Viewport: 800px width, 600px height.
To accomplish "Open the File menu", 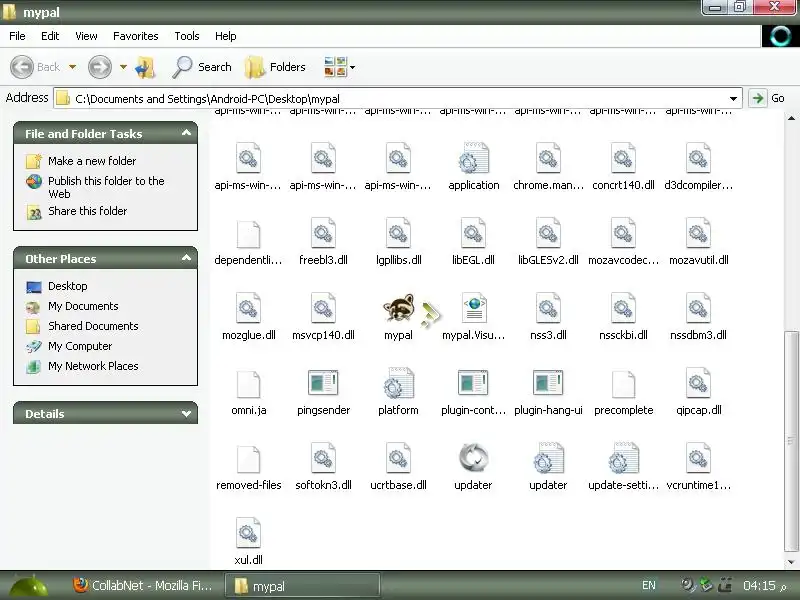I will pyautogui.click(x=17, y=36).
